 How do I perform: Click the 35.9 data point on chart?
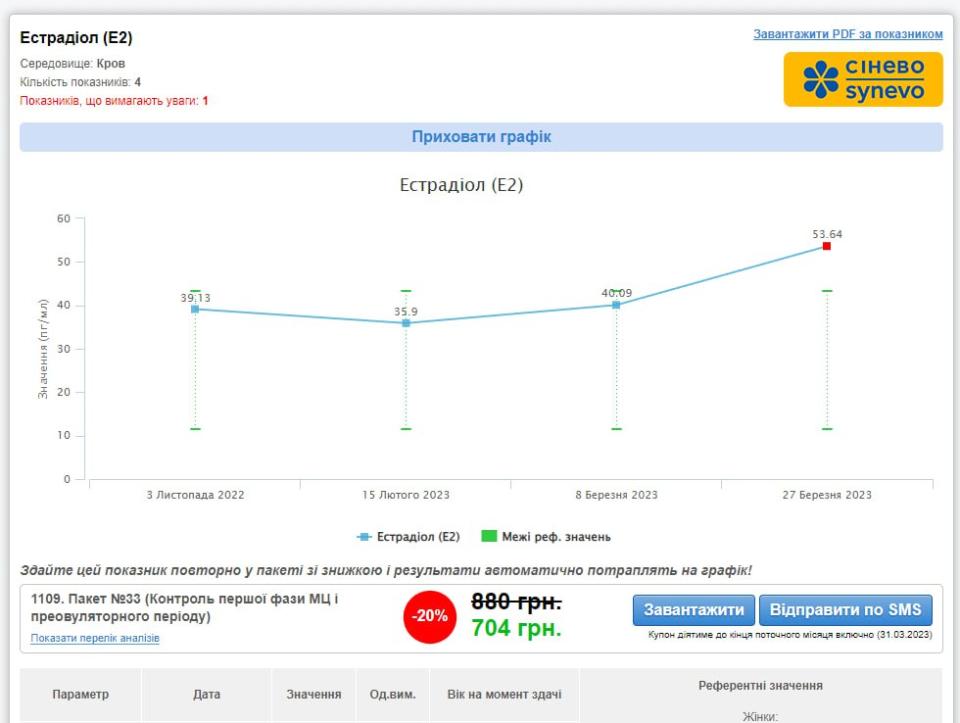[406, 323]
